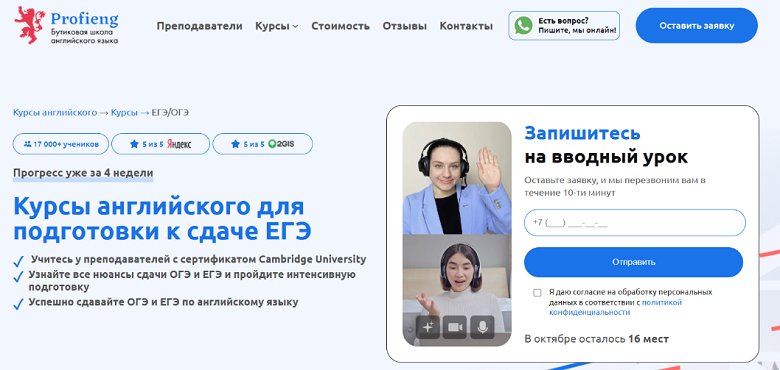
Task: Click the 17 000+ учеников badge
Action: click(61, 144)
